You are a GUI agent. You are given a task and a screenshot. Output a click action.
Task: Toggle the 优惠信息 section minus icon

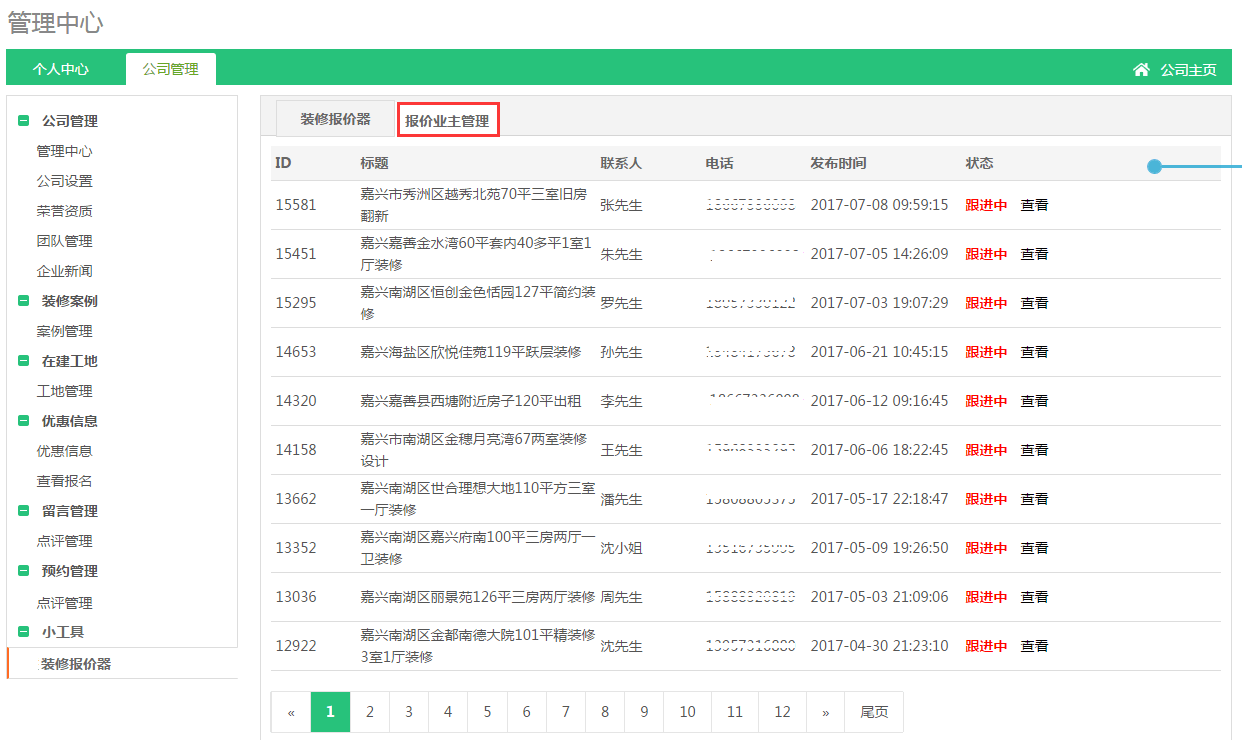click(23, 421)
